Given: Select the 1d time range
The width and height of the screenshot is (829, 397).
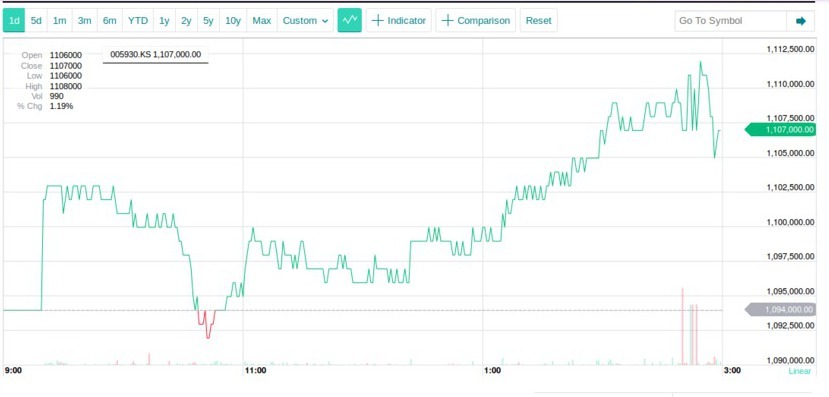Looking at the screenshot, I should point(14,21).
